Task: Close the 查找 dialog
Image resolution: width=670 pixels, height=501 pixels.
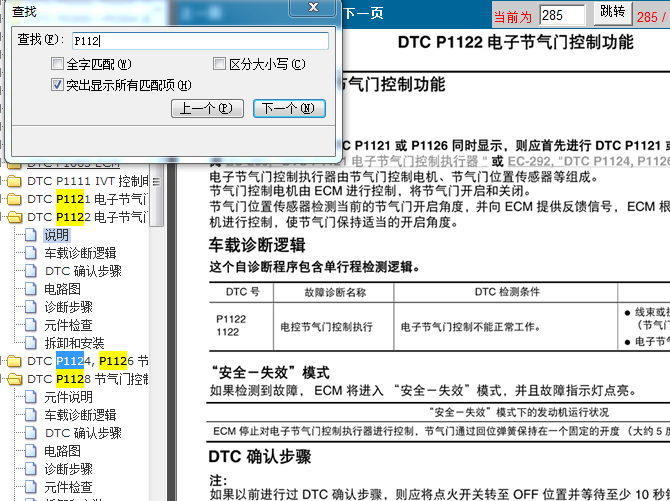Action: pyautogui.click(x=313, y=7)
